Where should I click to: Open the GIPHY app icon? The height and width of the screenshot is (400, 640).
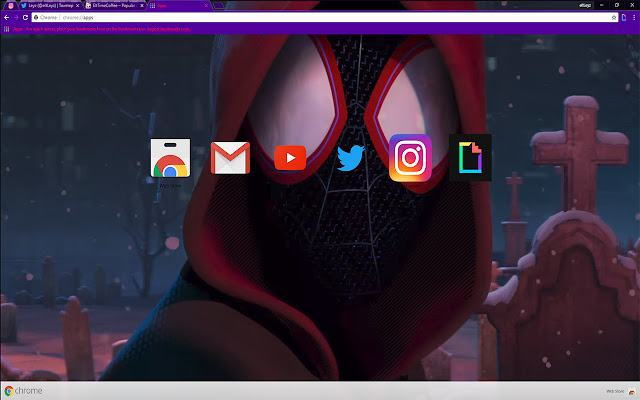pos(470,158)
